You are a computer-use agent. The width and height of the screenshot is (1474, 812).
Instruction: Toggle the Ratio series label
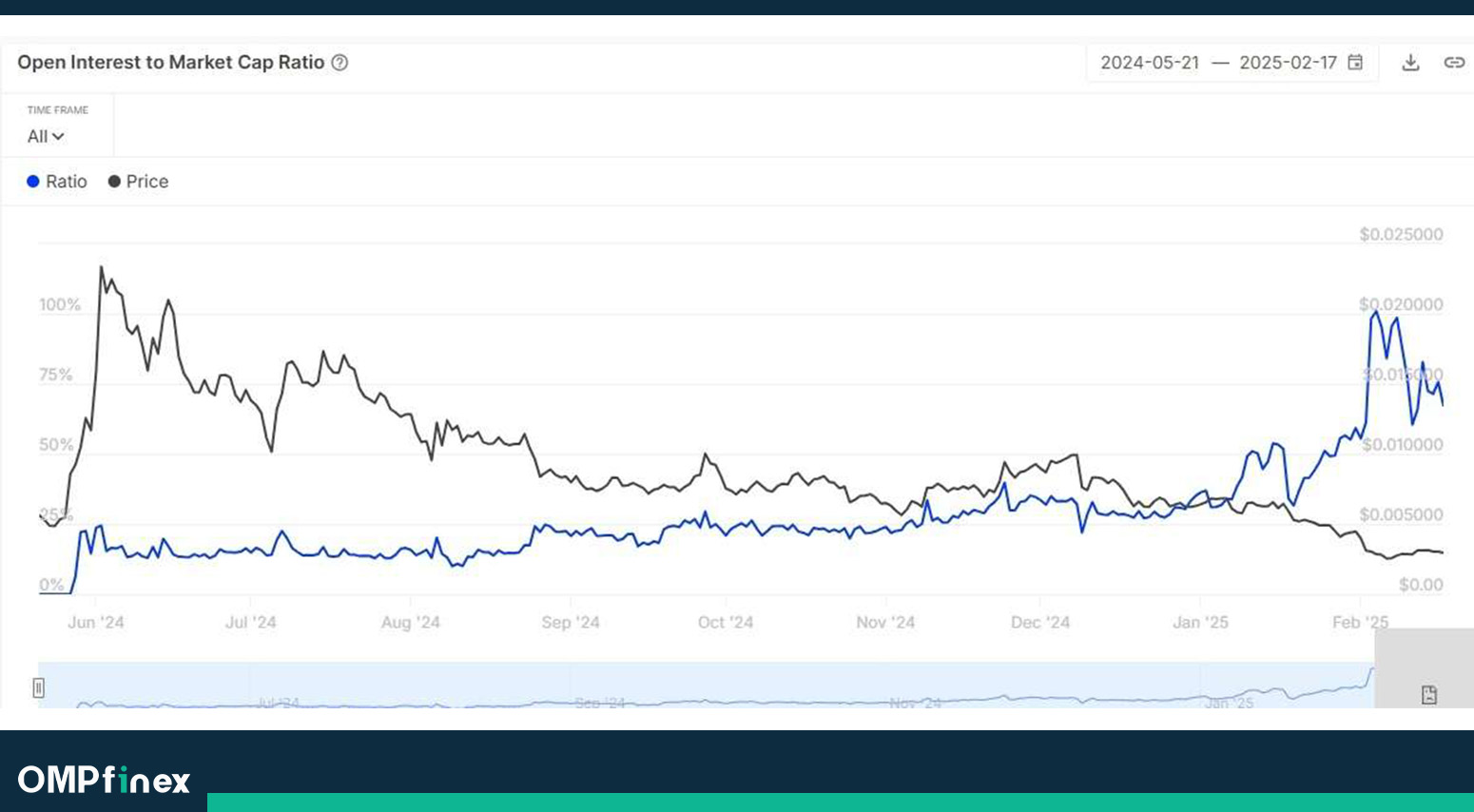click(x=66, y=182)
